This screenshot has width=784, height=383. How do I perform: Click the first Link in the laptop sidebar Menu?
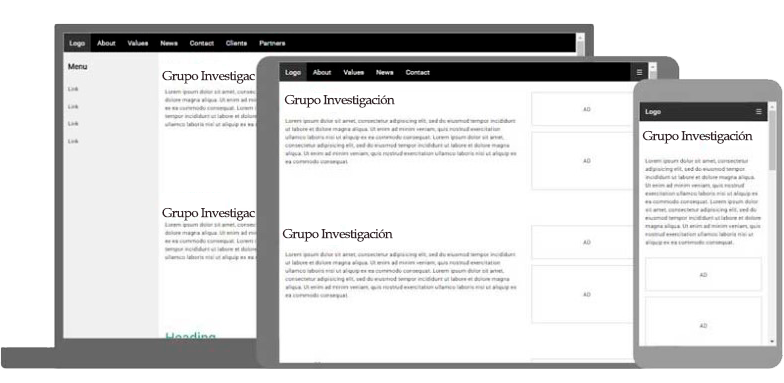[73, 89]
